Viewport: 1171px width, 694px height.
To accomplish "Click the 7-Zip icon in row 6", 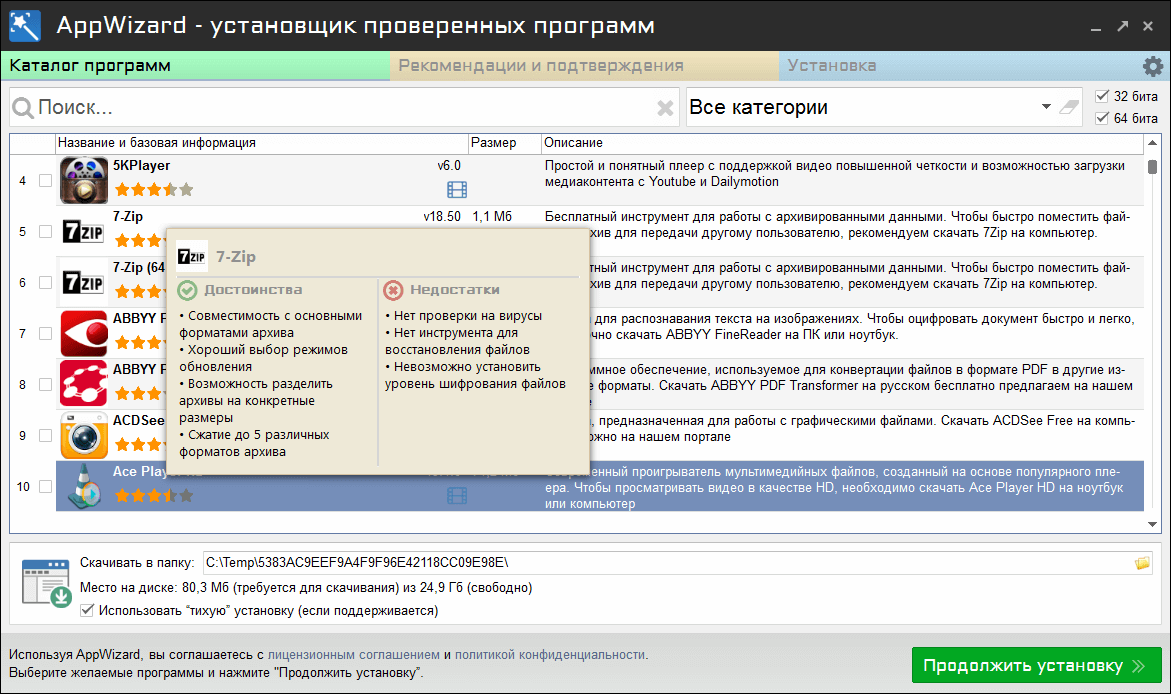I will [x=83, y=282].
